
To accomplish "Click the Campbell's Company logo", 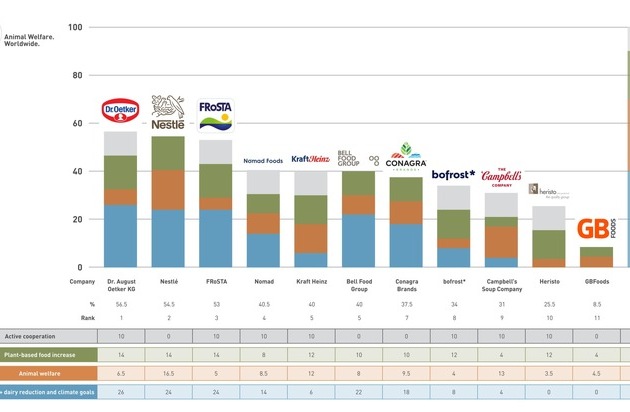I will coord(501,178).
